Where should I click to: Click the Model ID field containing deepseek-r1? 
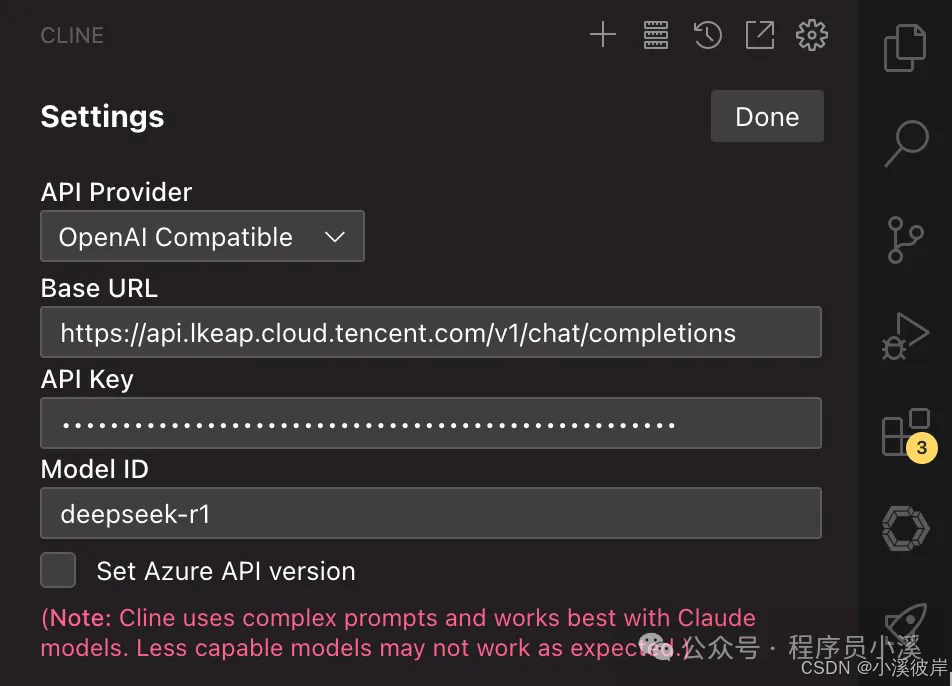point(430,514)
